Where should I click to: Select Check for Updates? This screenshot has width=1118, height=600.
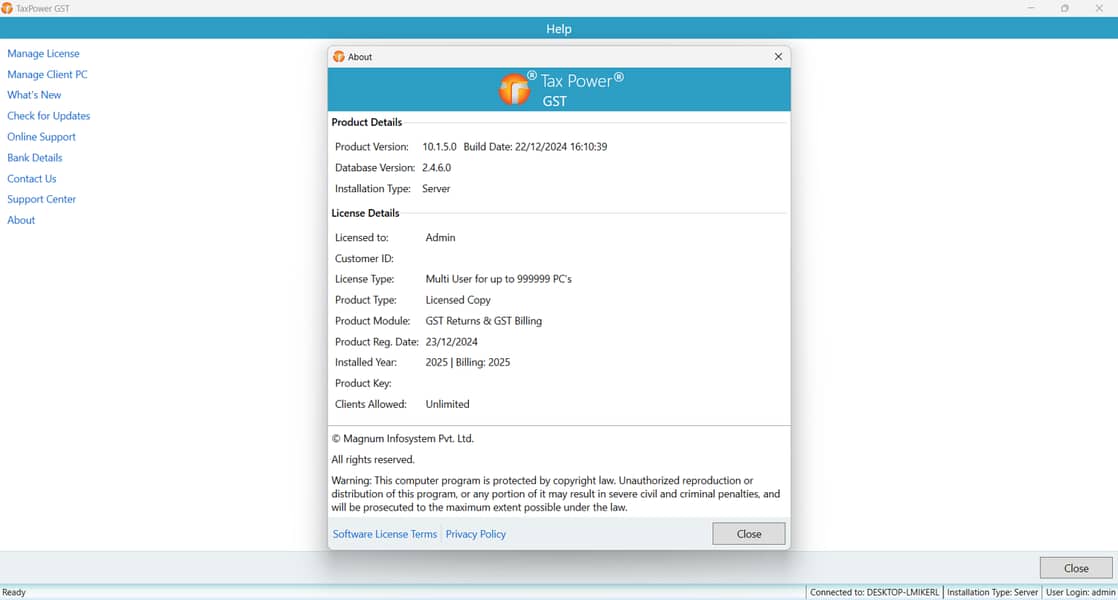(x=48, y=115)
